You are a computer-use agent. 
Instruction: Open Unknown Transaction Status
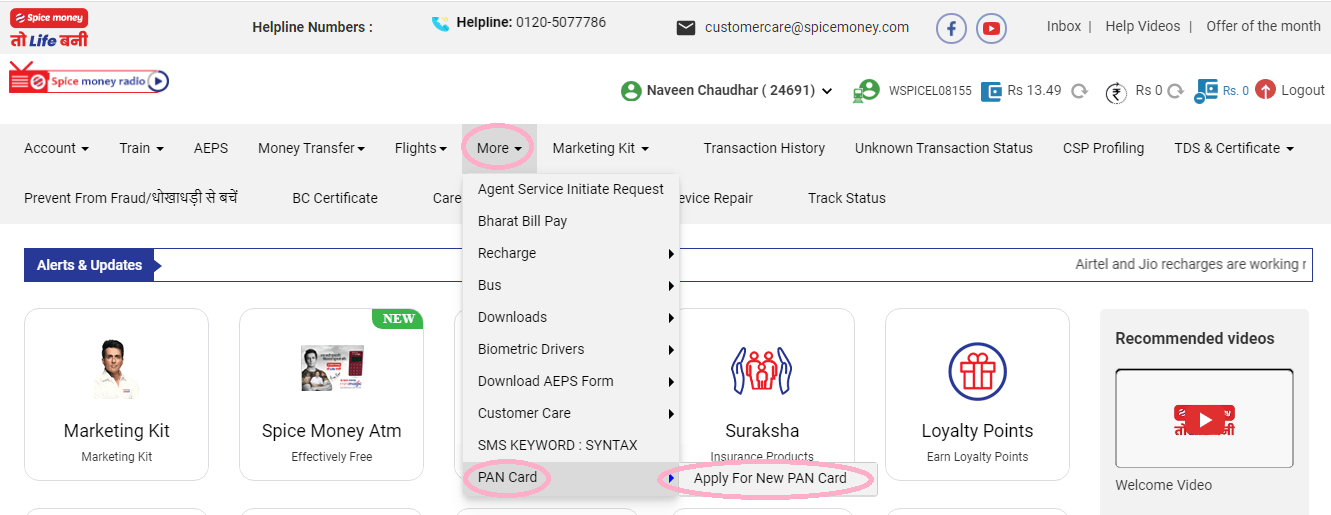tap(944, 148)
